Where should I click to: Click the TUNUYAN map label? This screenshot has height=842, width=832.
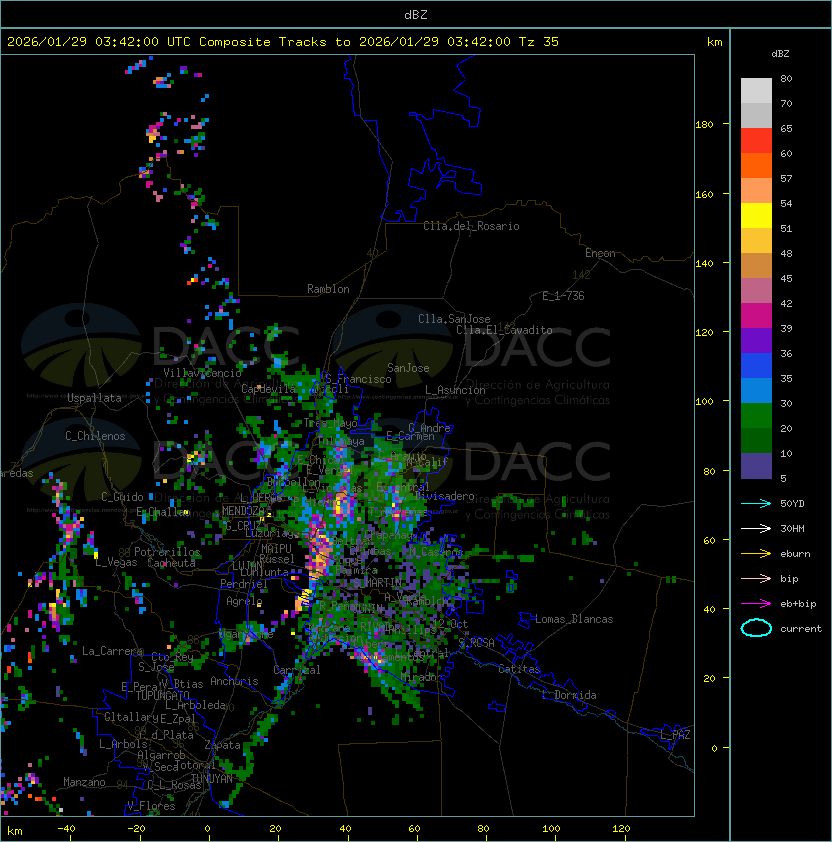212,778
